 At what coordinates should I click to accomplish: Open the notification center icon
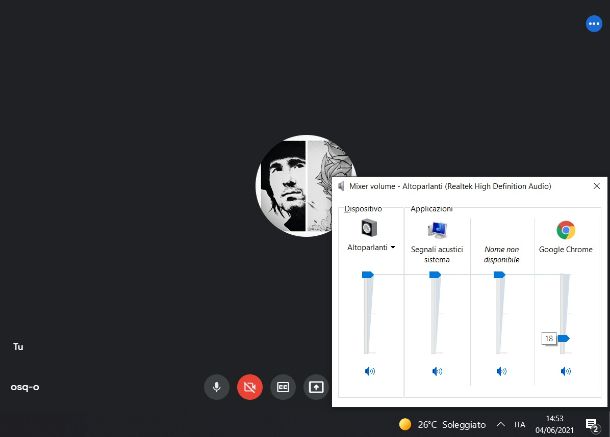click(592, 425)
